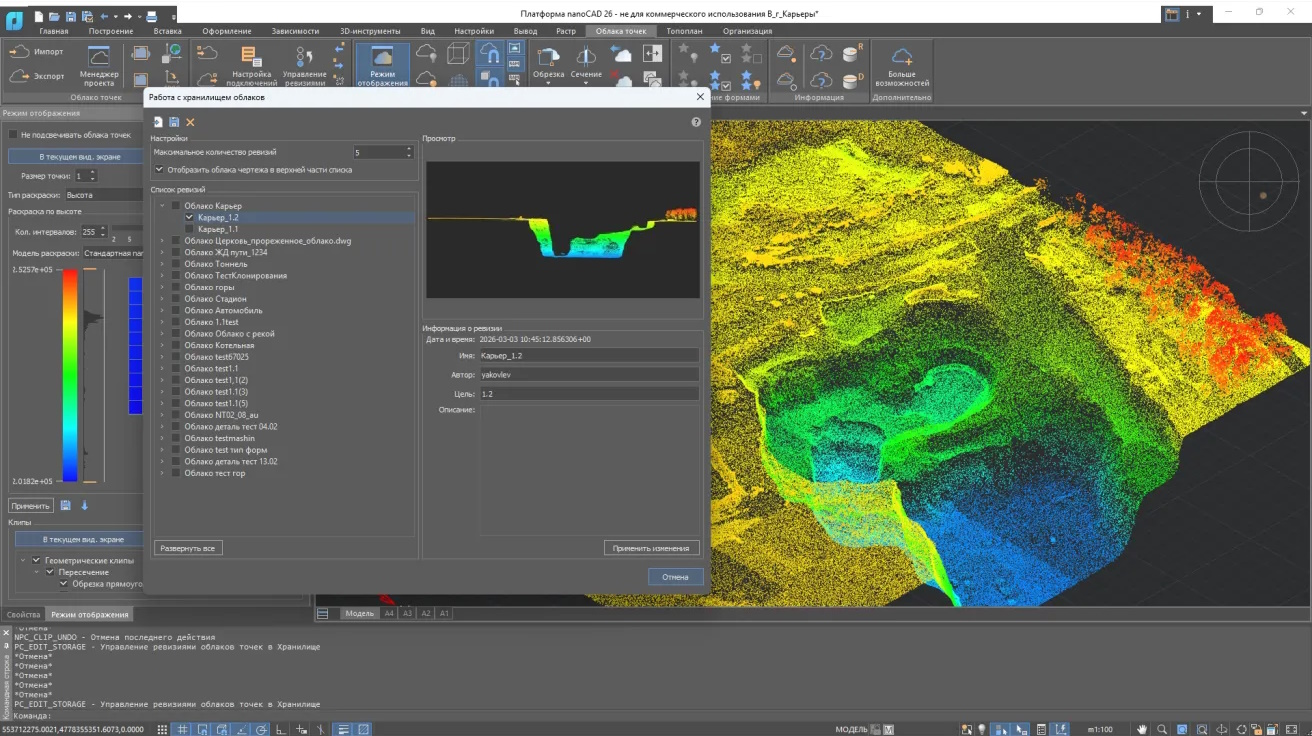1312x736 pixels.
Task: Click the Отмена button in dialog
Action: tap(675, 577)
